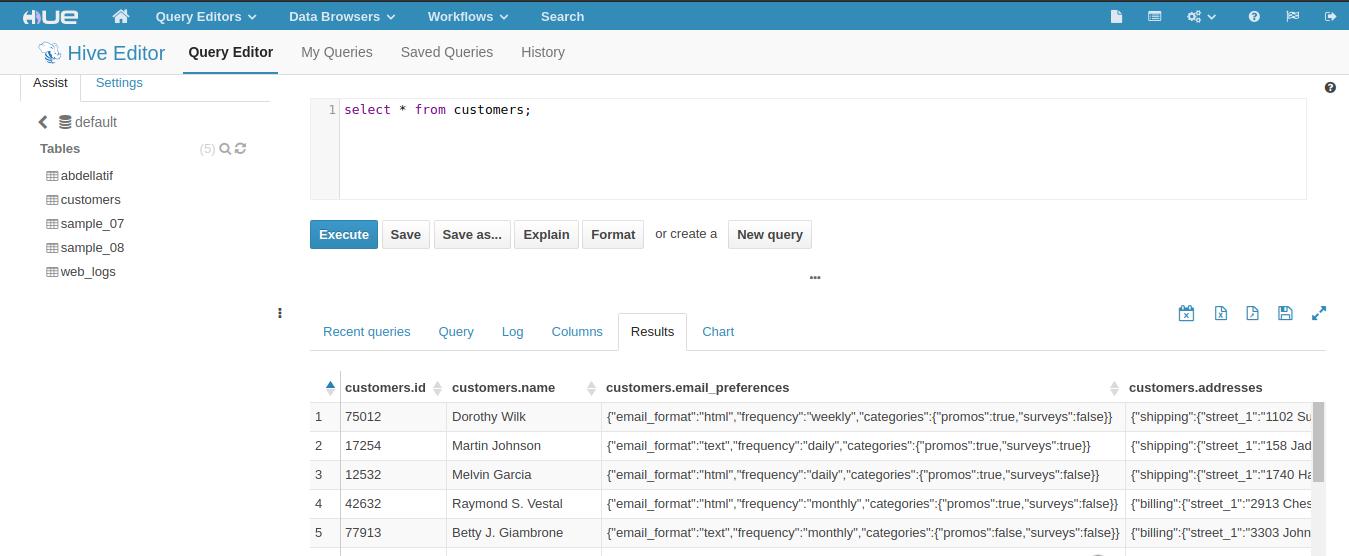
Task: Open the Saved Queries tab
Action: click(447, 52)
